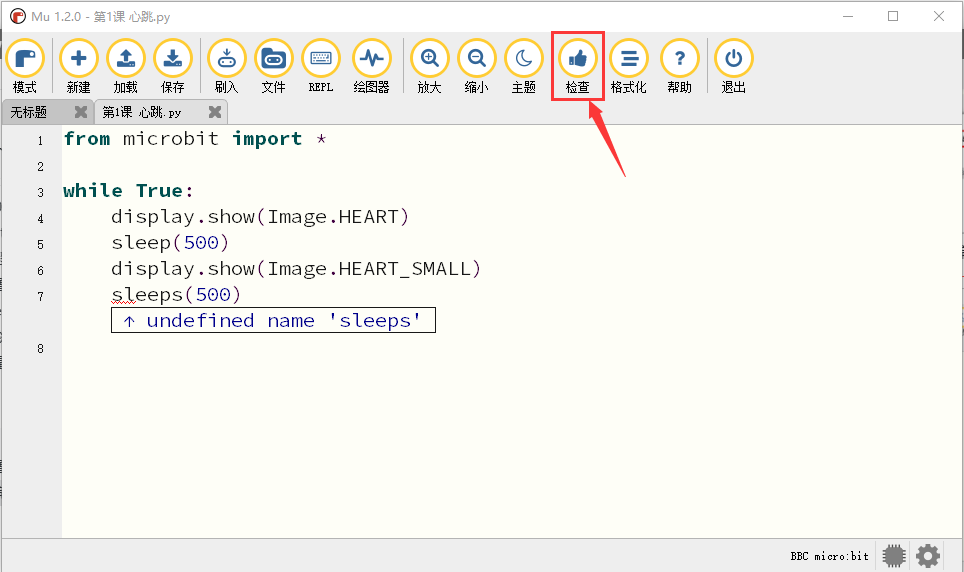
Task: Quit Mu with 退出
Action: point(733,66)
